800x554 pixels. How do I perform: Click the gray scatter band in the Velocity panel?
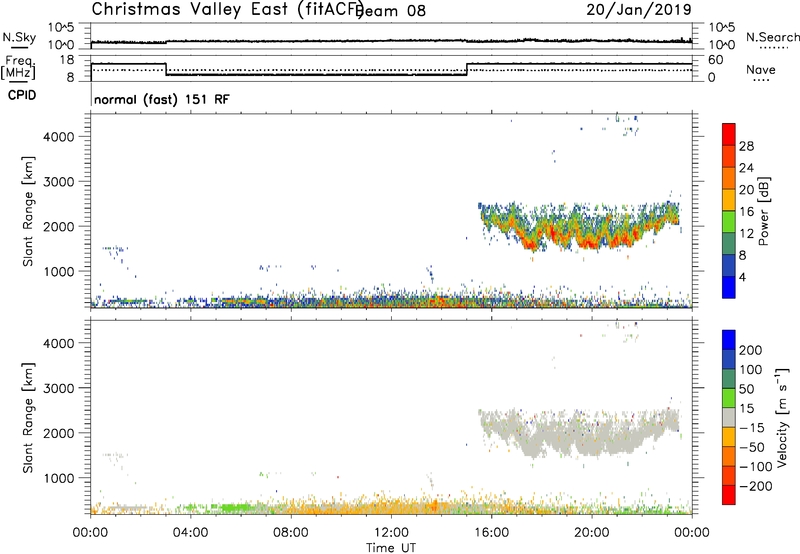click(x=577, y=434)
